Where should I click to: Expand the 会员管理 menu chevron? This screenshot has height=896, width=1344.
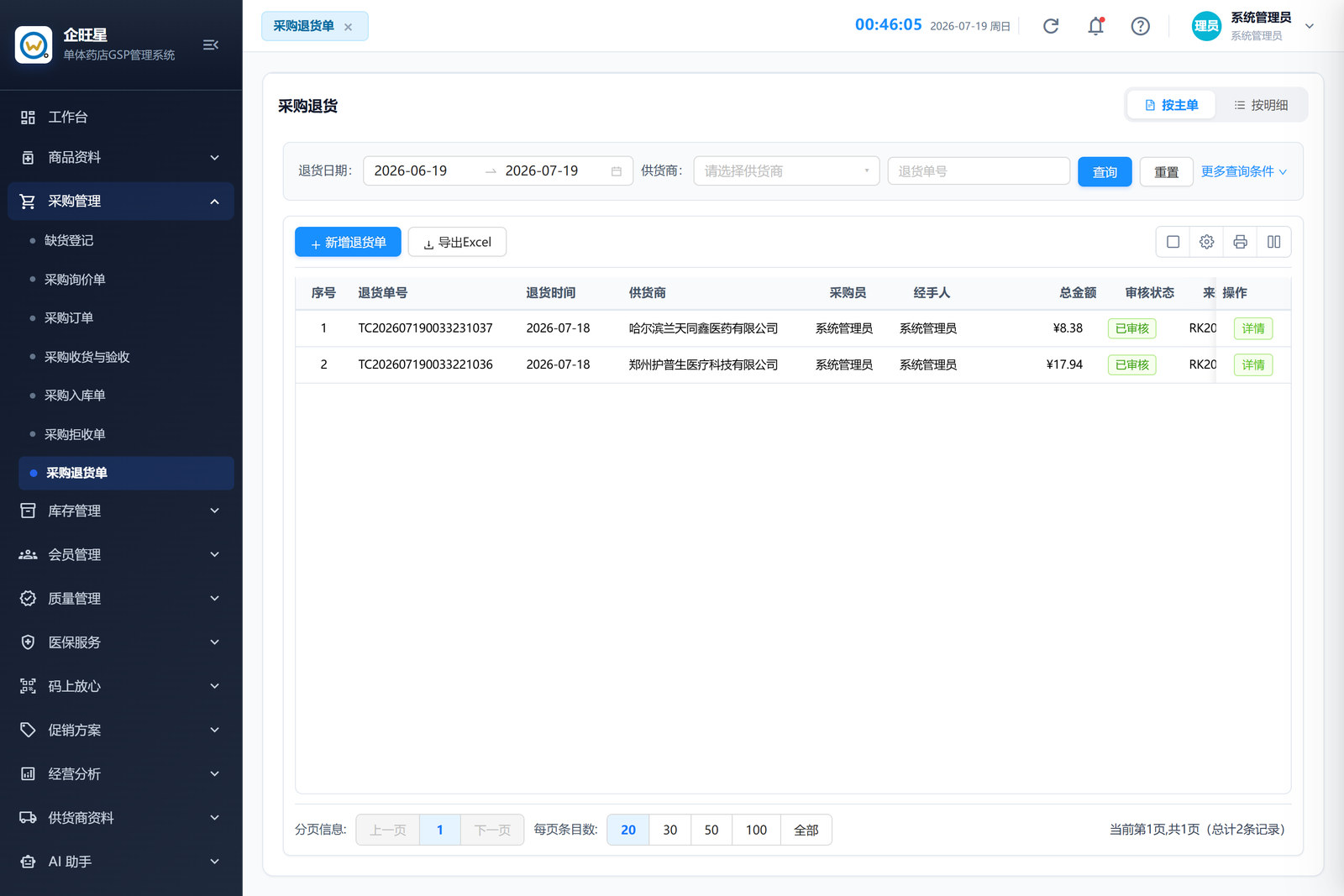click(214, 554)
